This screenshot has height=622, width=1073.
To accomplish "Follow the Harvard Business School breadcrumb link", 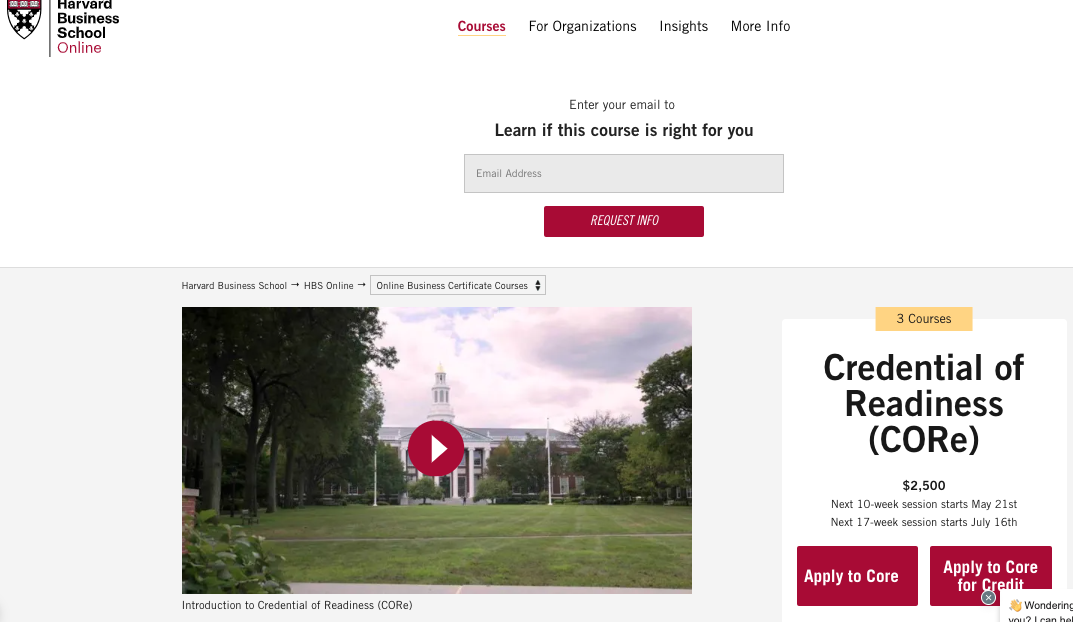I will tap(234, 285).
